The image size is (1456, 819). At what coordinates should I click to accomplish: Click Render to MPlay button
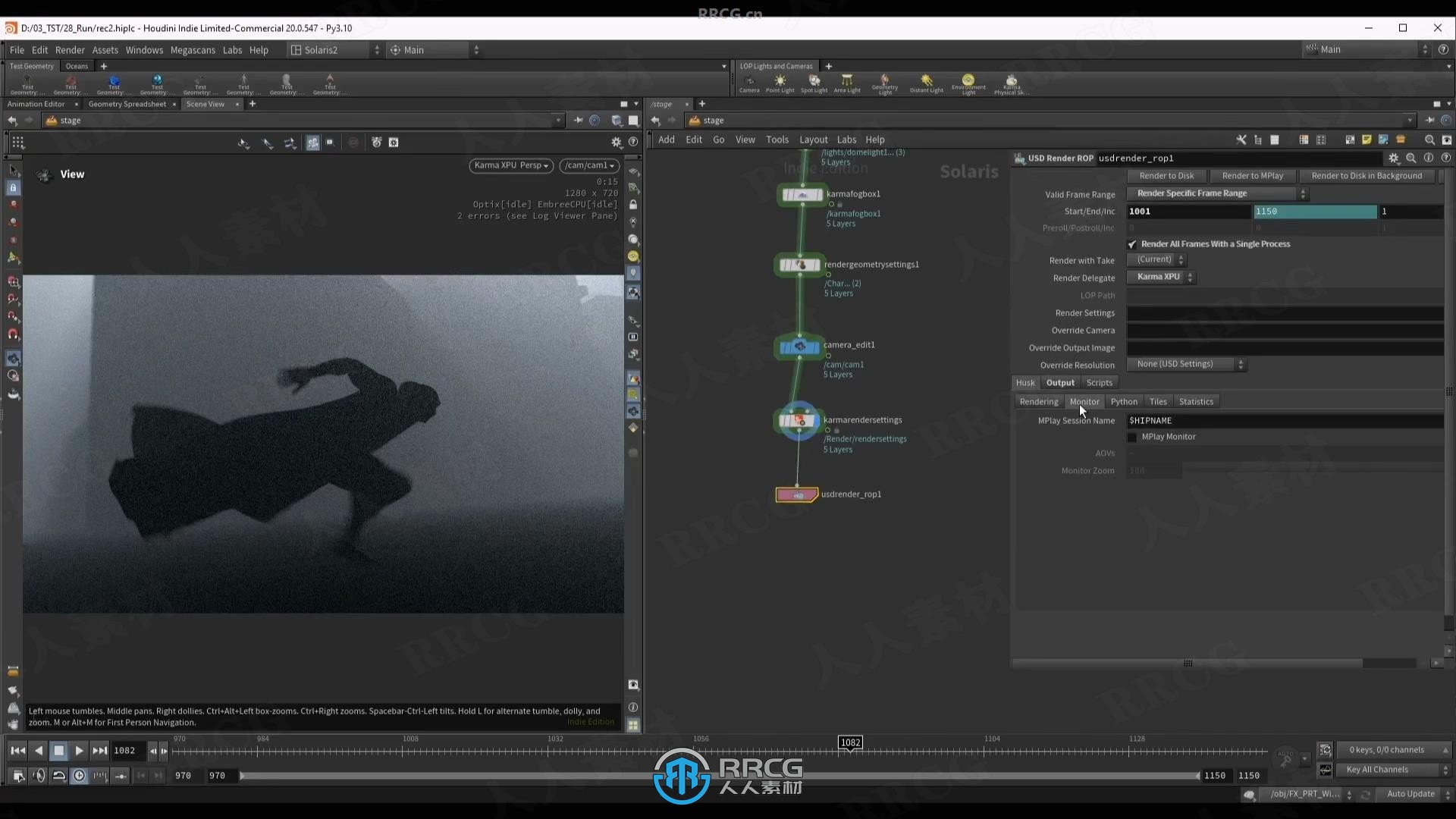coord(1253,176)
